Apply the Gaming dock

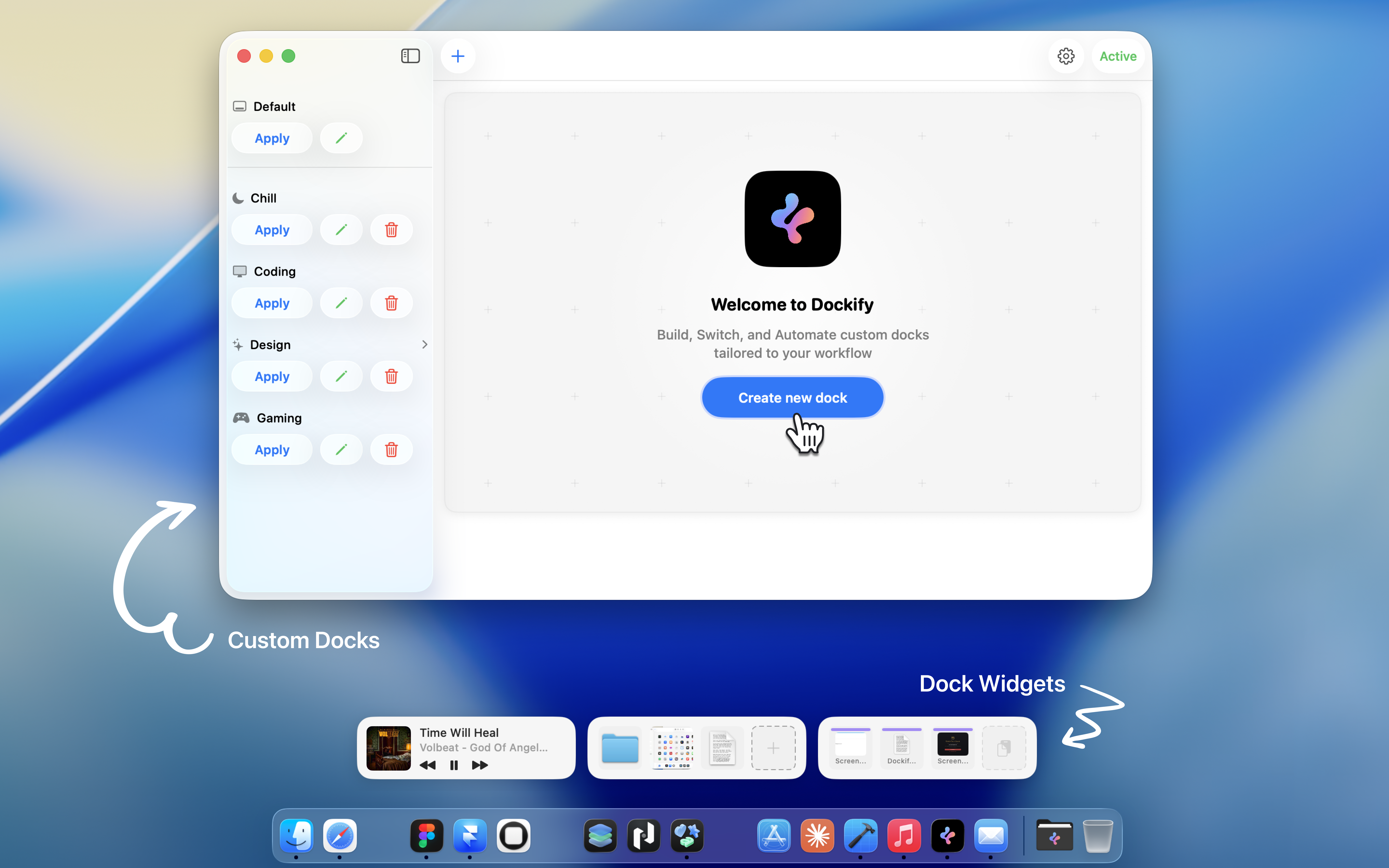272,449
